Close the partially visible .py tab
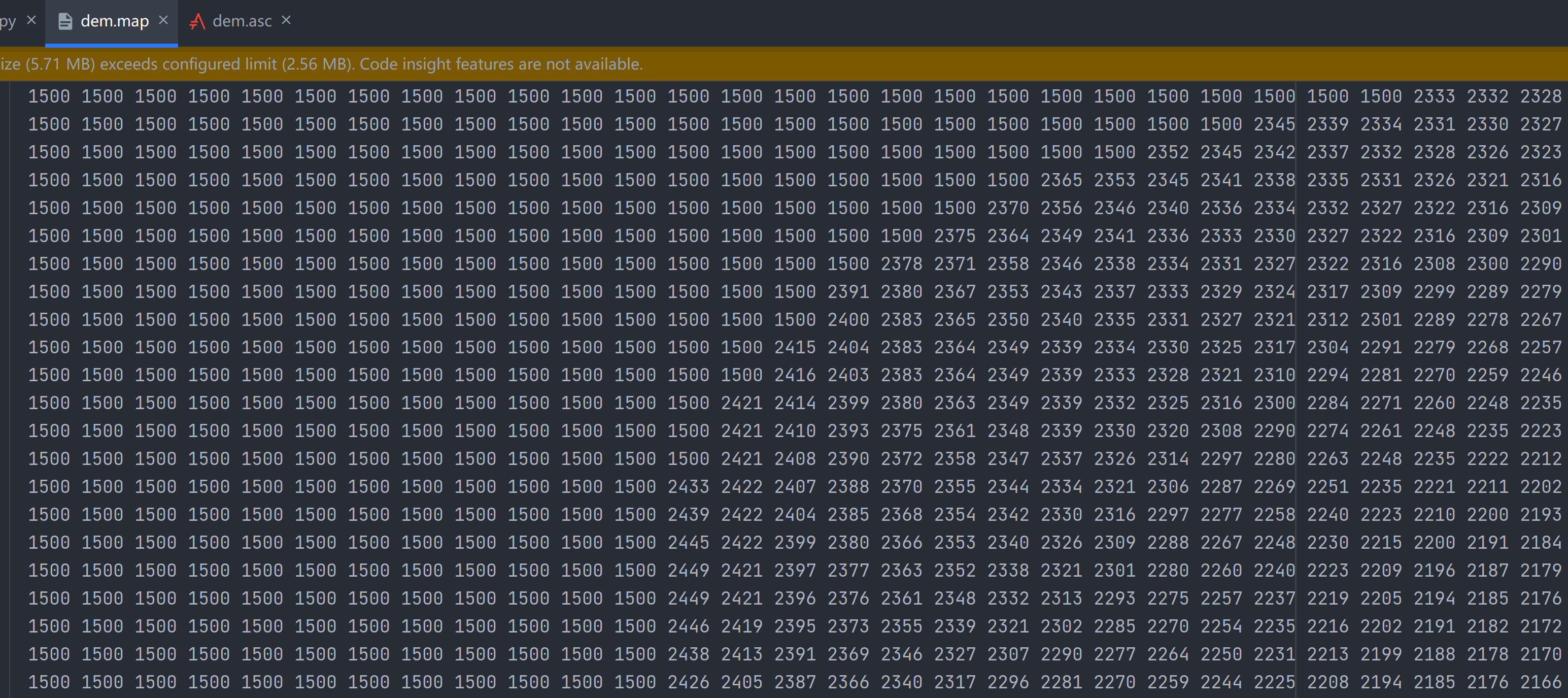 point(31,20)
